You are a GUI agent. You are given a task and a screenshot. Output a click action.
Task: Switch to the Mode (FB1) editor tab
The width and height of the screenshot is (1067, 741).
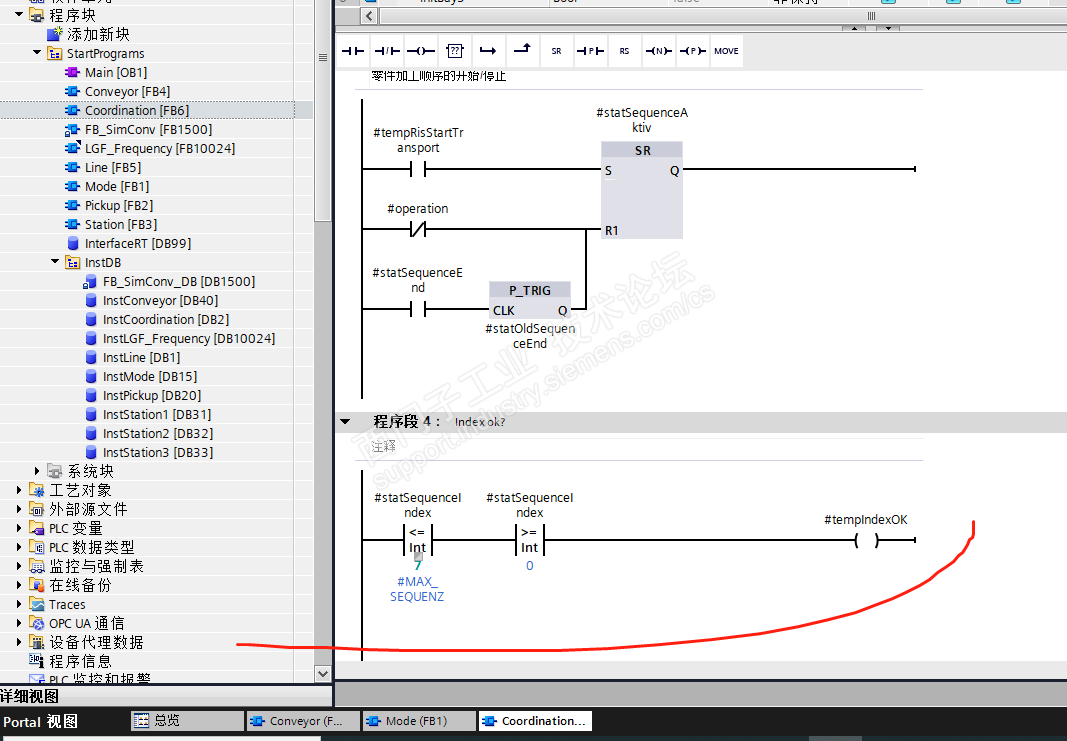(418, 721)
